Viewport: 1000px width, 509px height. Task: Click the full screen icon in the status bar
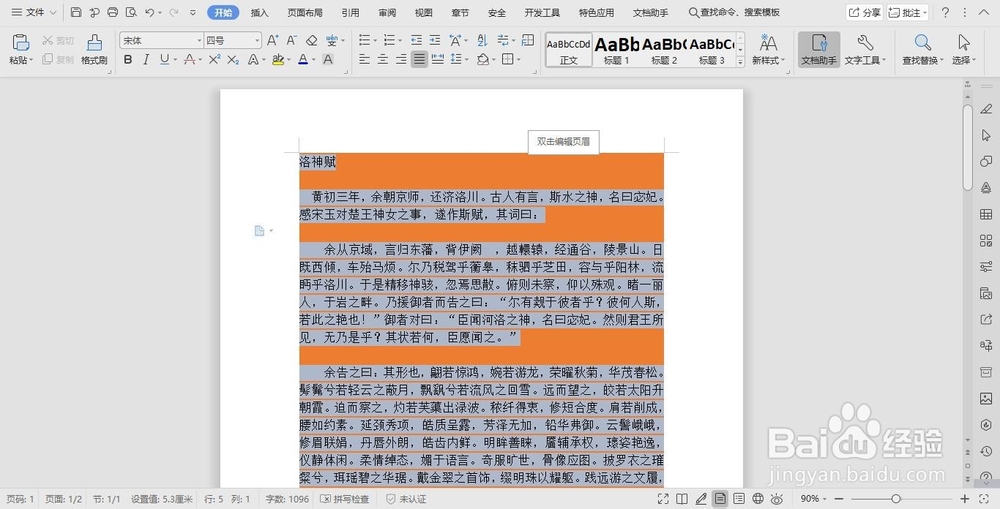[x=663, y=499]
